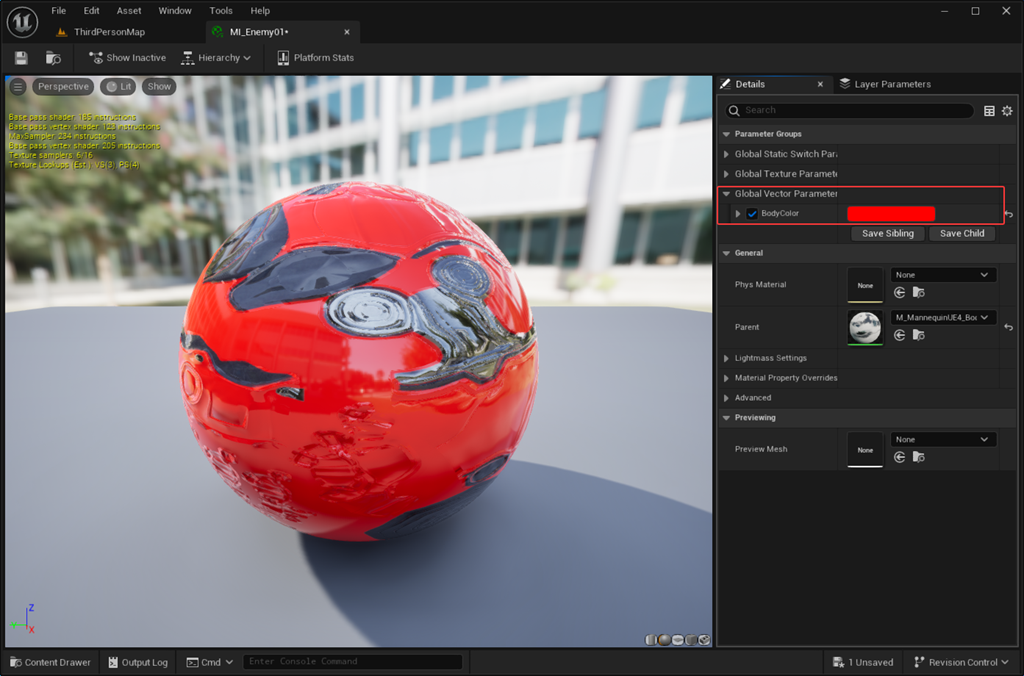
Task: Expand the Advanced section
Action: [726, 398]
